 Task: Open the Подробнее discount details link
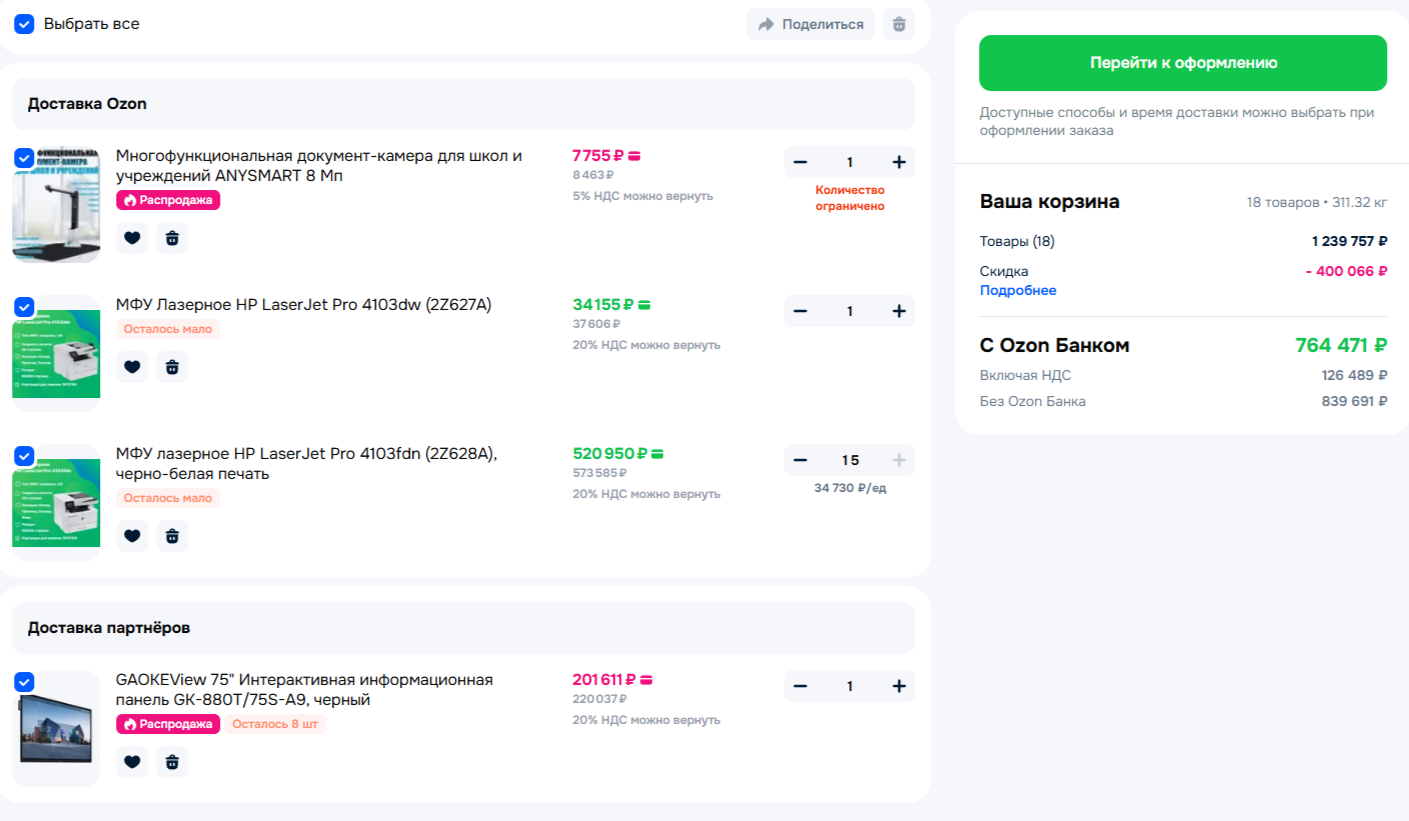(1018, 291)
